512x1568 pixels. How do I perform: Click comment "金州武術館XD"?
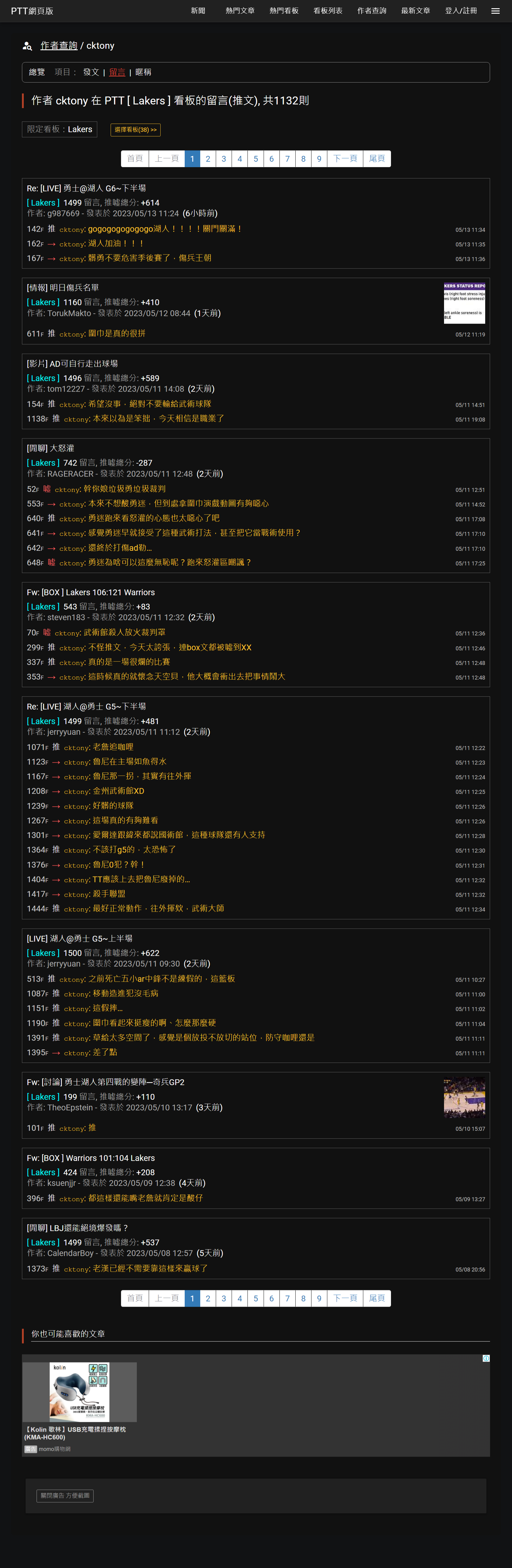click(119, 791)
